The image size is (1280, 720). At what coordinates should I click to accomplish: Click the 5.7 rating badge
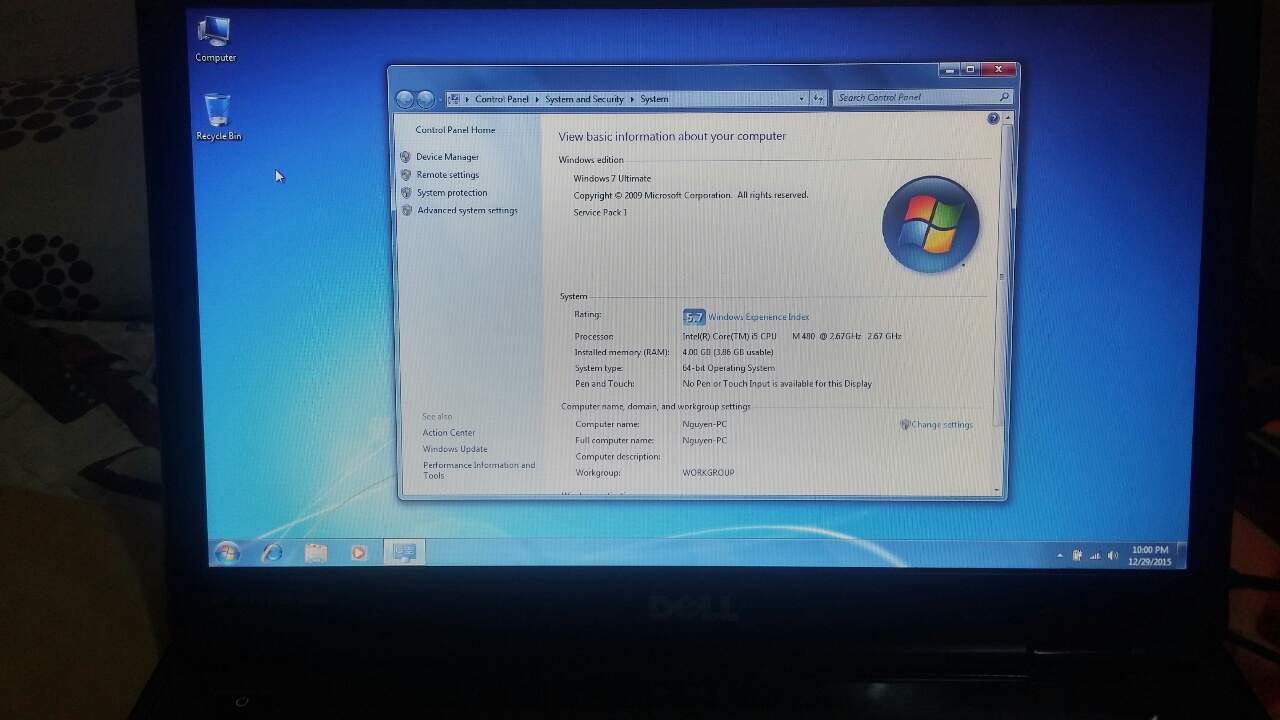tap(694, 317)
